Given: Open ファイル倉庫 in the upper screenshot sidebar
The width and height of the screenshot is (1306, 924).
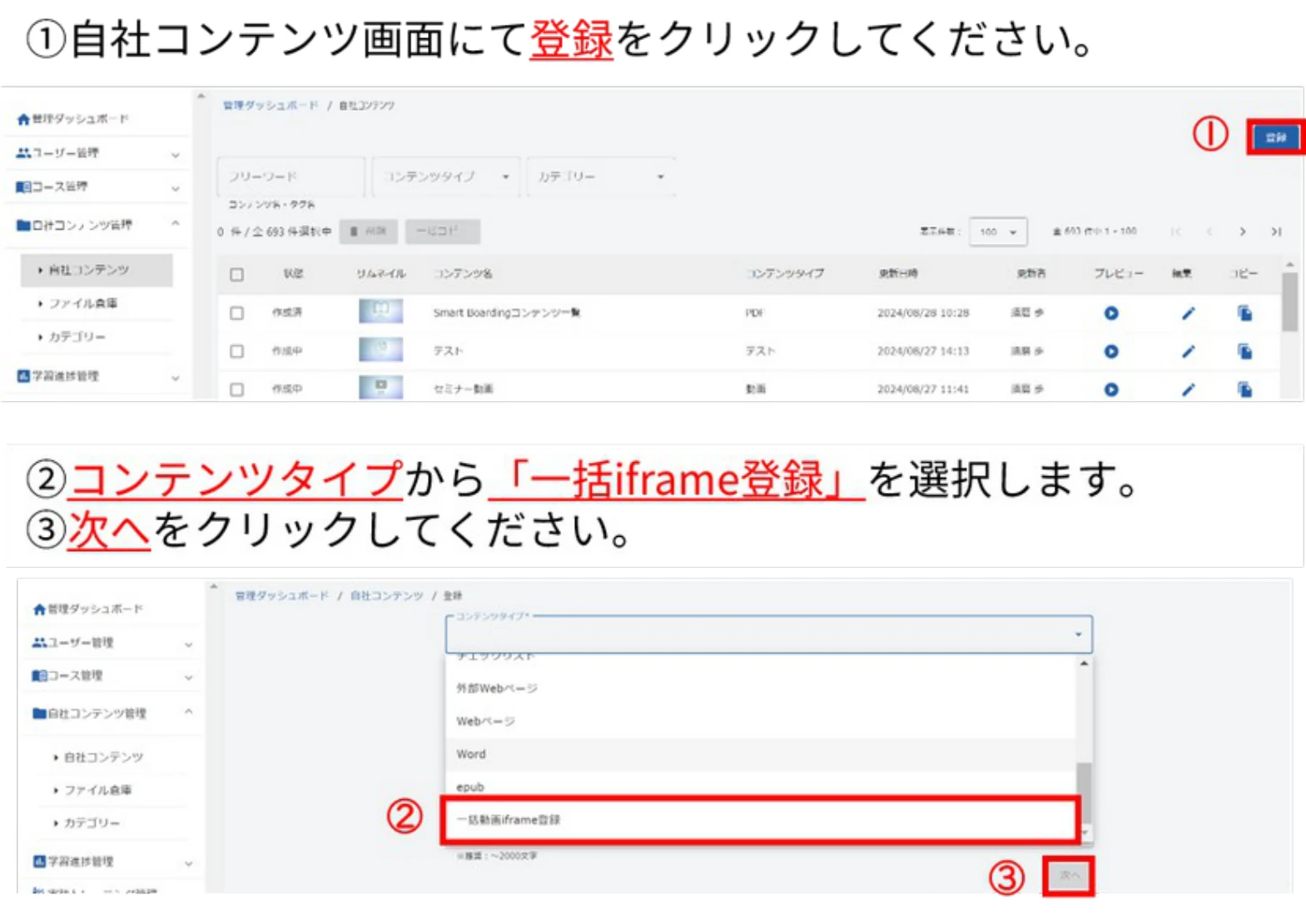Looking at the screenshot, I should pos(82,303).
